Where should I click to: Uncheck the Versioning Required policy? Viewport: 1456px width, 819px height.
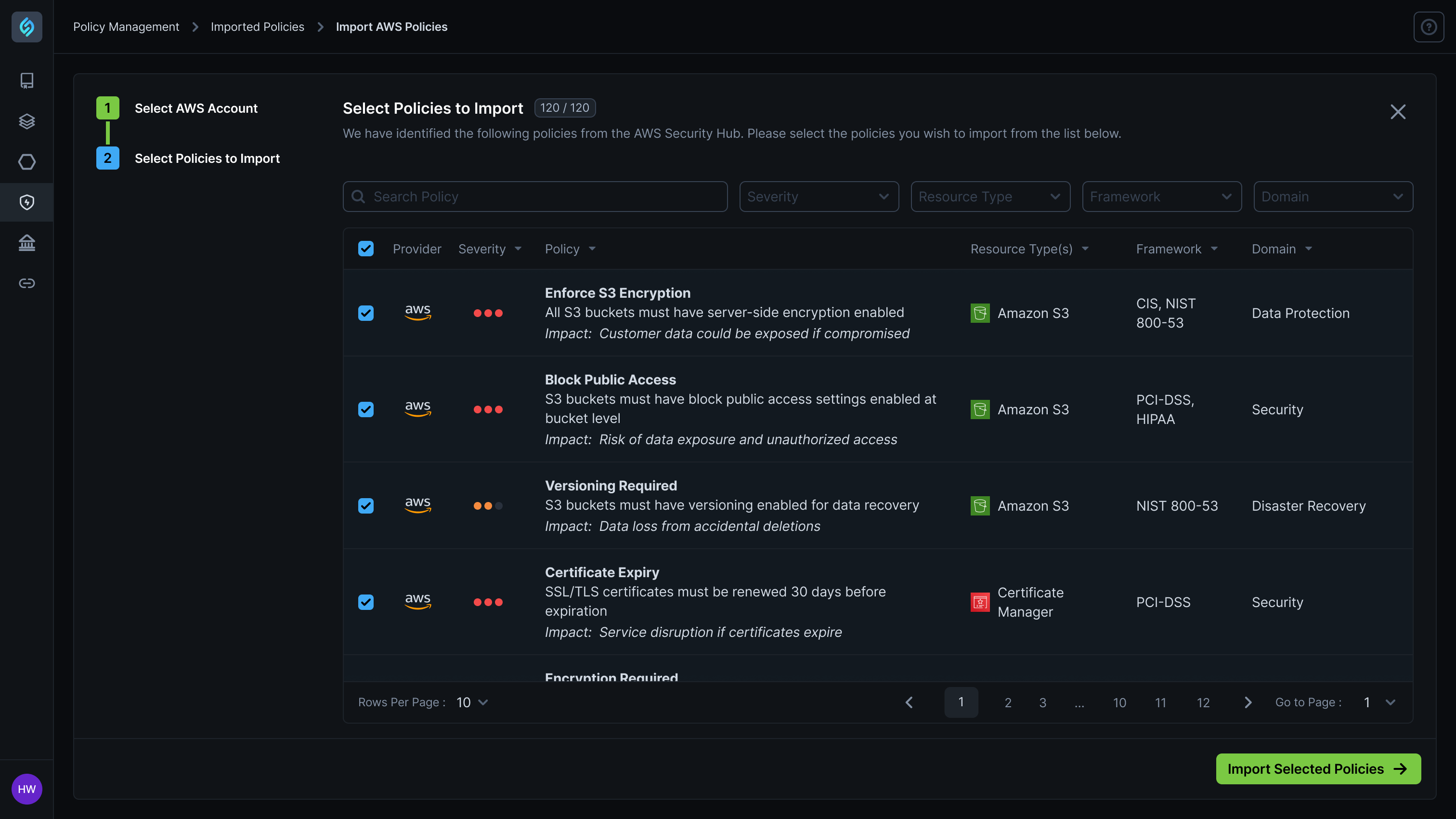[x=366, y=506]
